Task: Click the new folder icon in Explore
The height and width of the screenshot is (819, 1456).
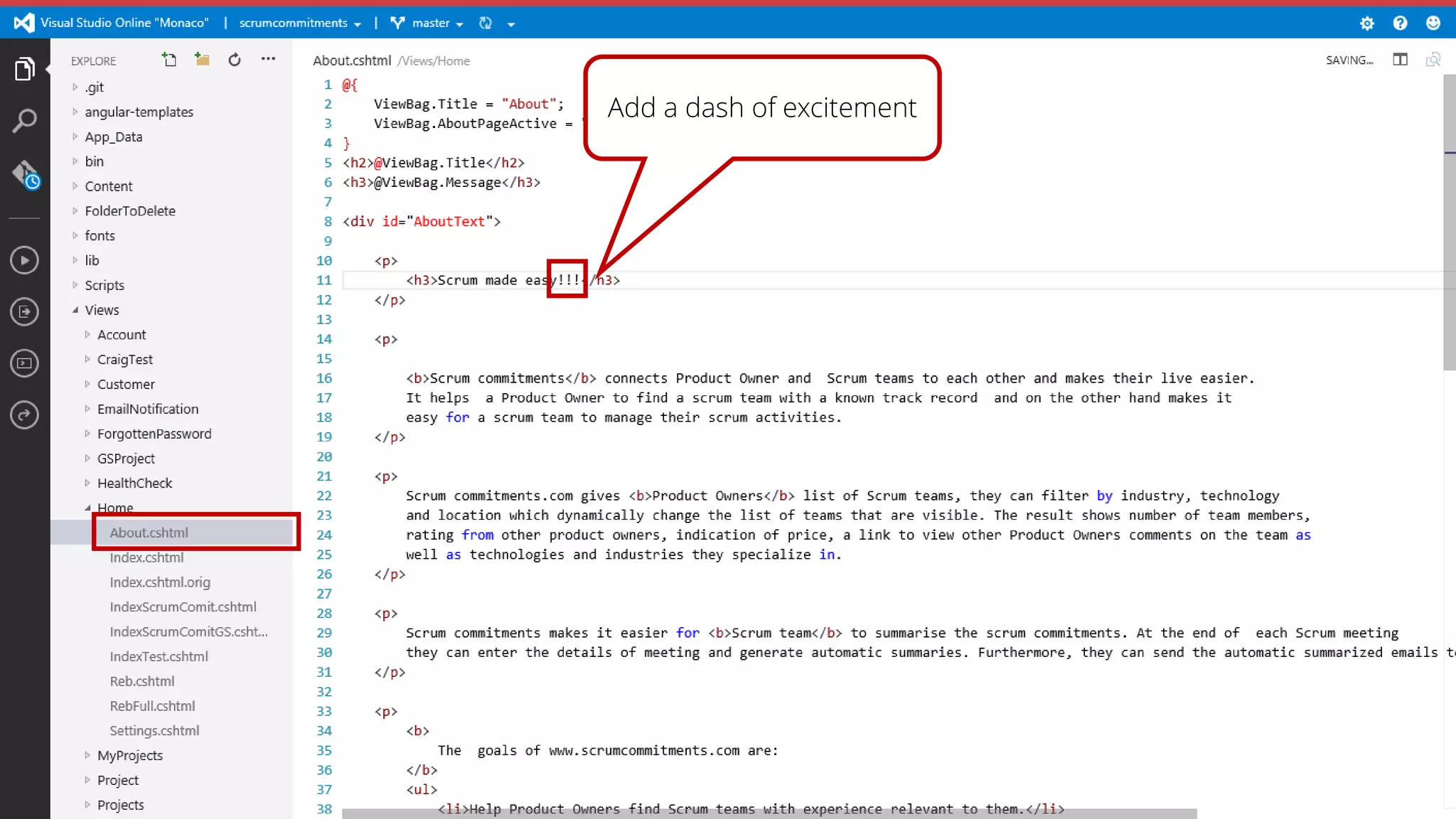Action: 202,60
